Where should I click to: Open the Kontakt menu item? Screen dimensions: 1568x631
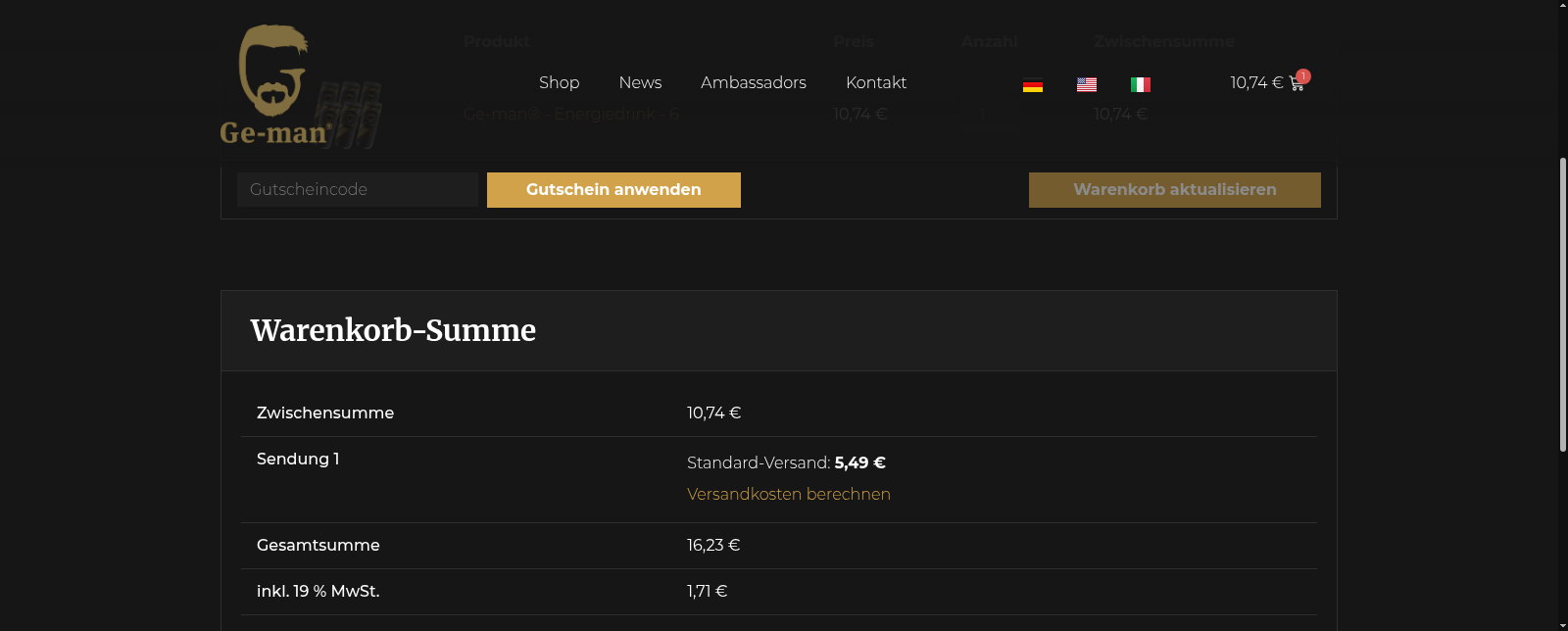[x=876, y=83]
